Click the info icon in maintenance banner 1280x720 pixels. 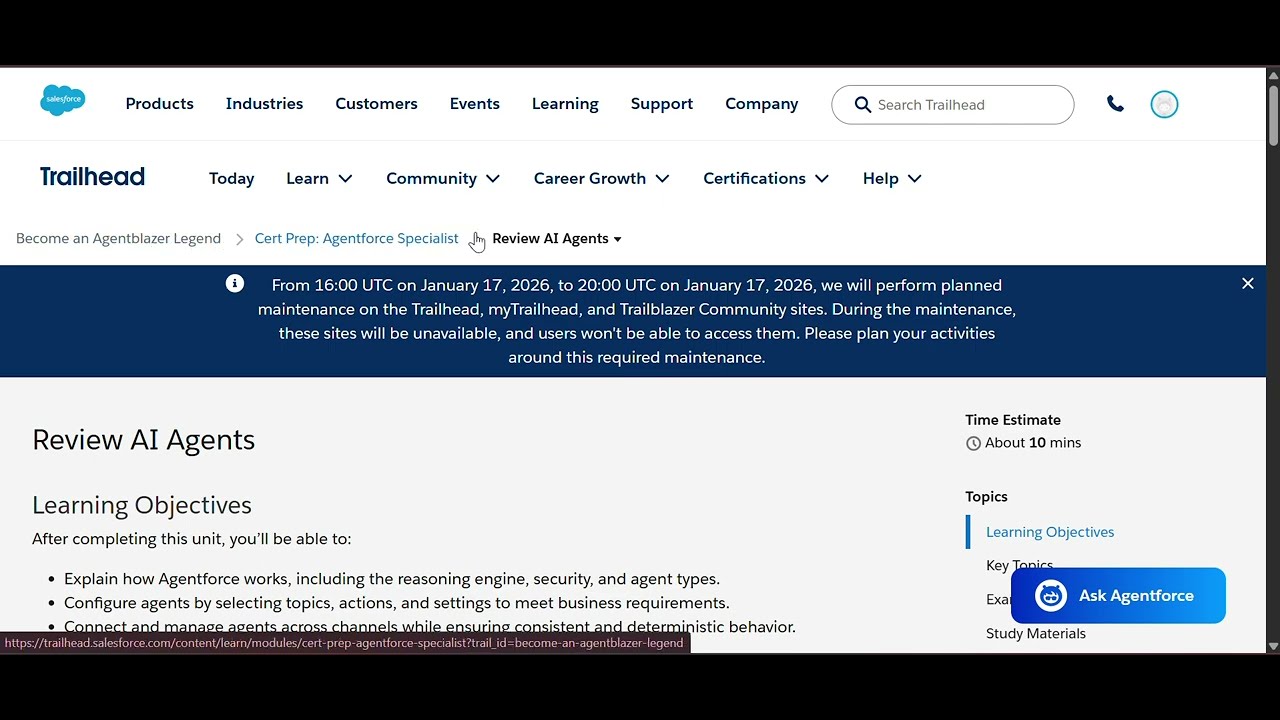tap(235, 284)
